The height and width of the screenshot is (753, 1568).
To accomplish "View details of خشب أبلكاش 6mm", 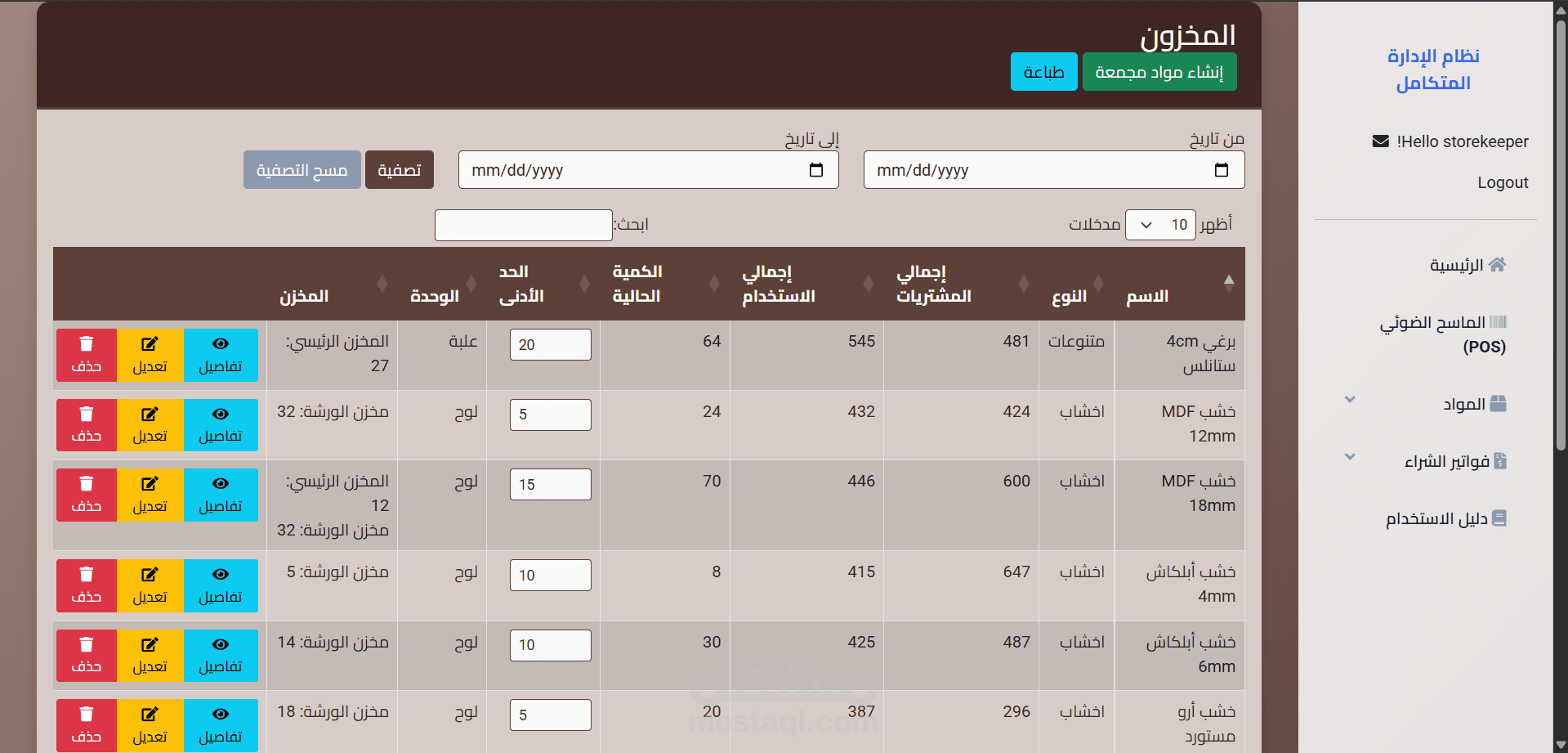I will (221, 656).
